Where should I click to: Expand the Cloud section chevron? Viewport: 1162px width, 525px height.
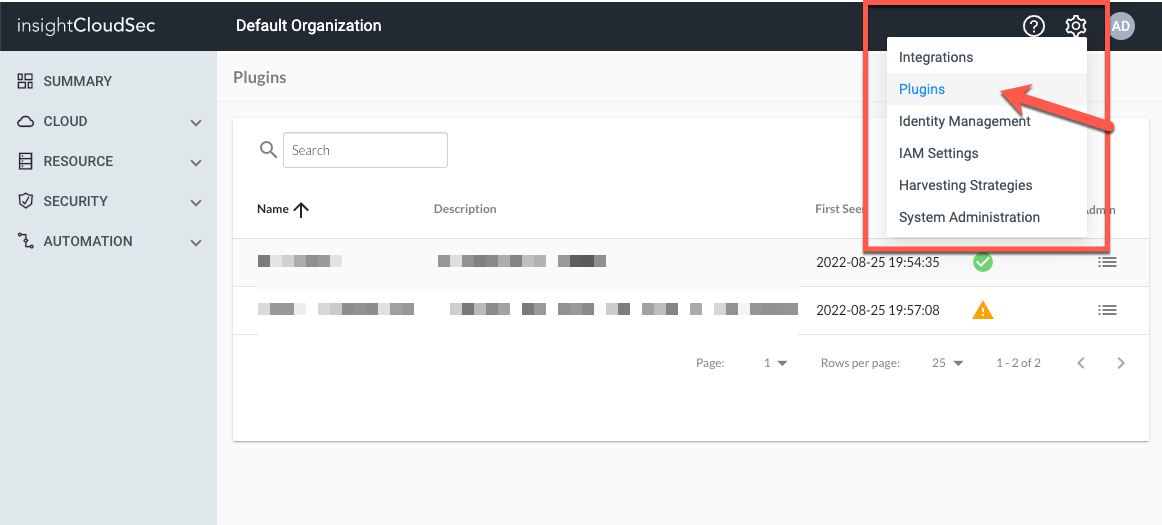click(x=196, y=122)
